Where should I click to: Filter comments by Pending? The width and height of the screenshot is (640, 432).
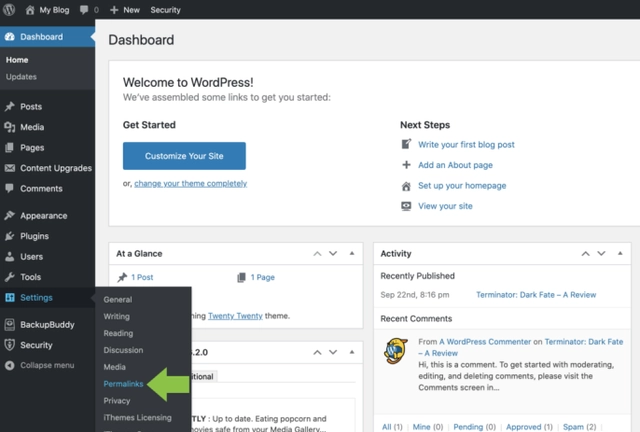point(469,427)
